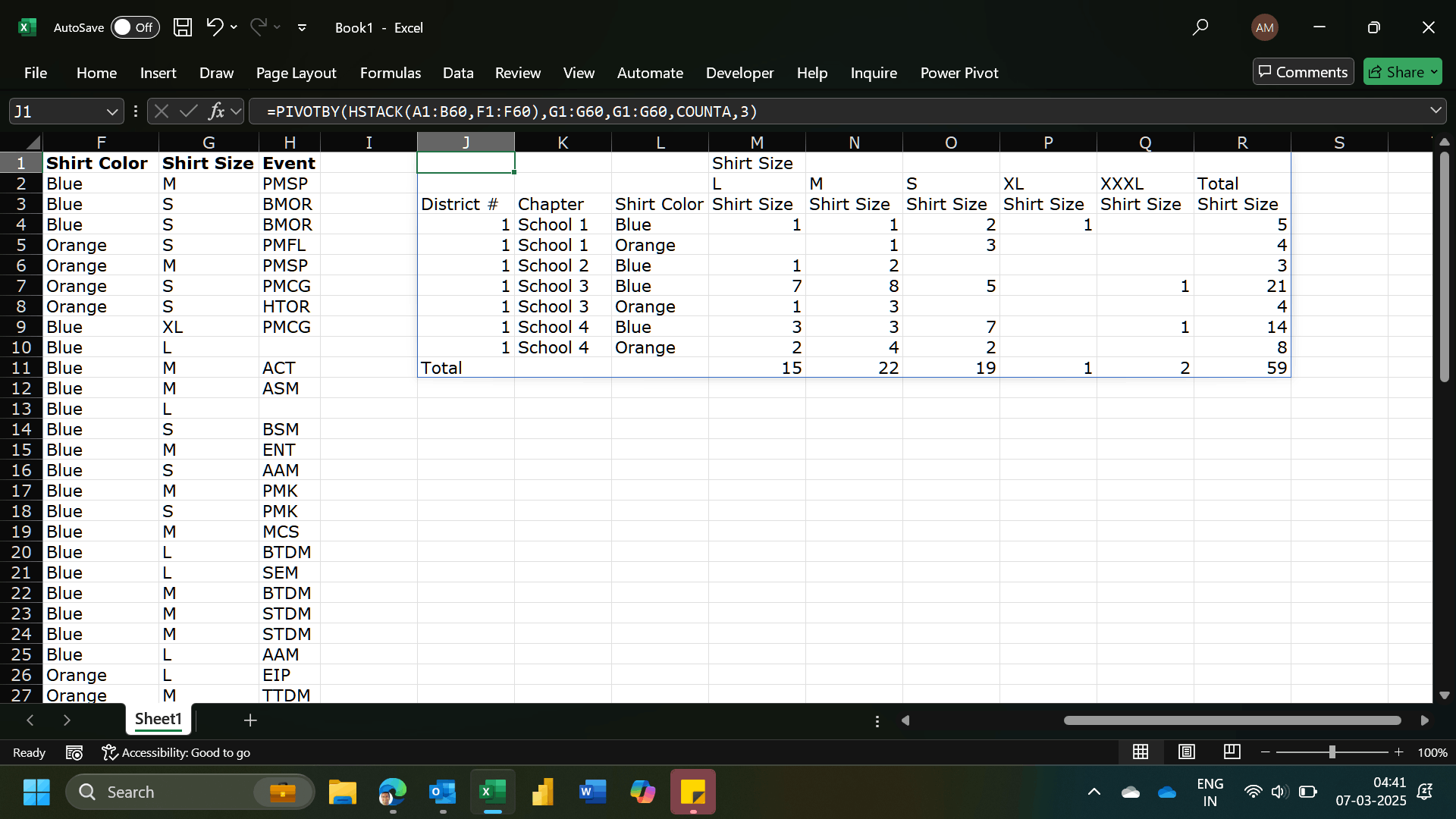The height and width of the screenshot is (819, 1456).
Task: Click the Comments button
Action: pyautogui.click(x=1303, y=72)
